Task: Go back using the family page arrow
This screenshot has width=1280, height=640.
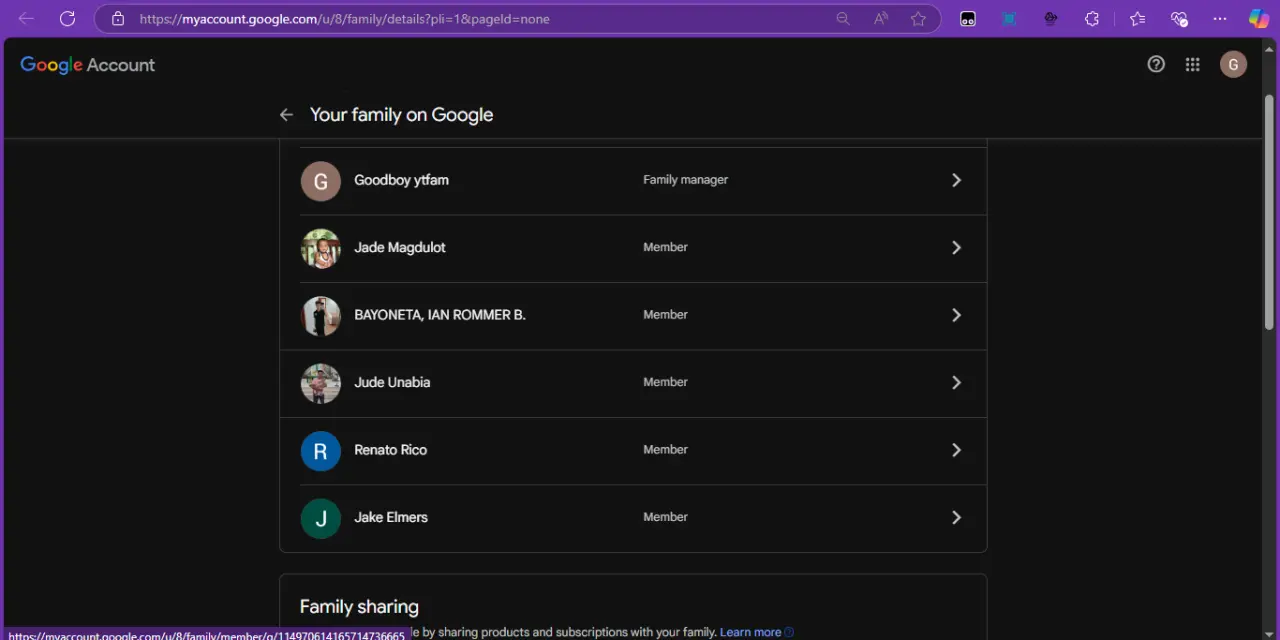Action: (x=286, y=115)
